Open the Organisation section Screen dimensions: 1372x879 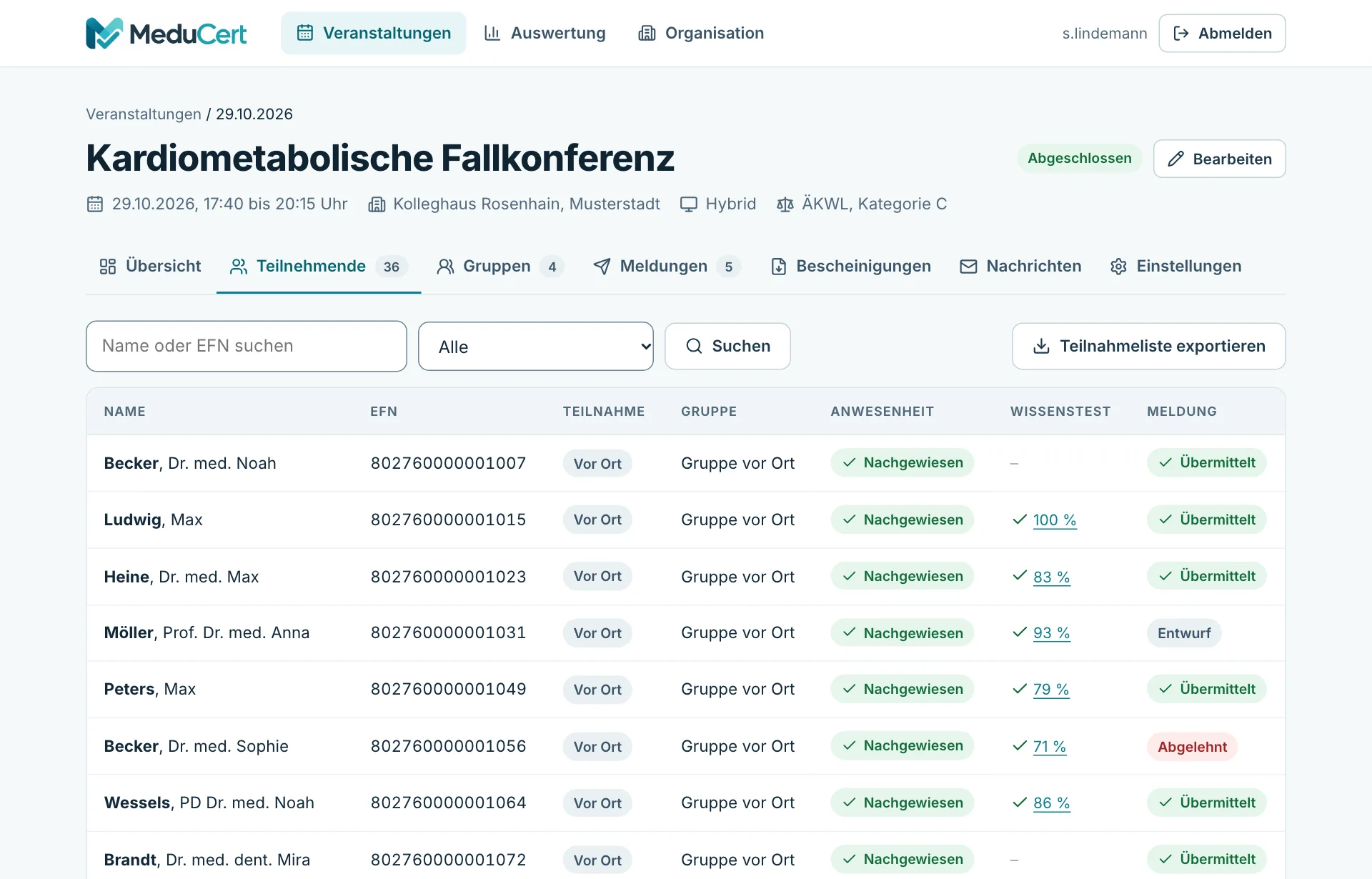pos(701,33)
